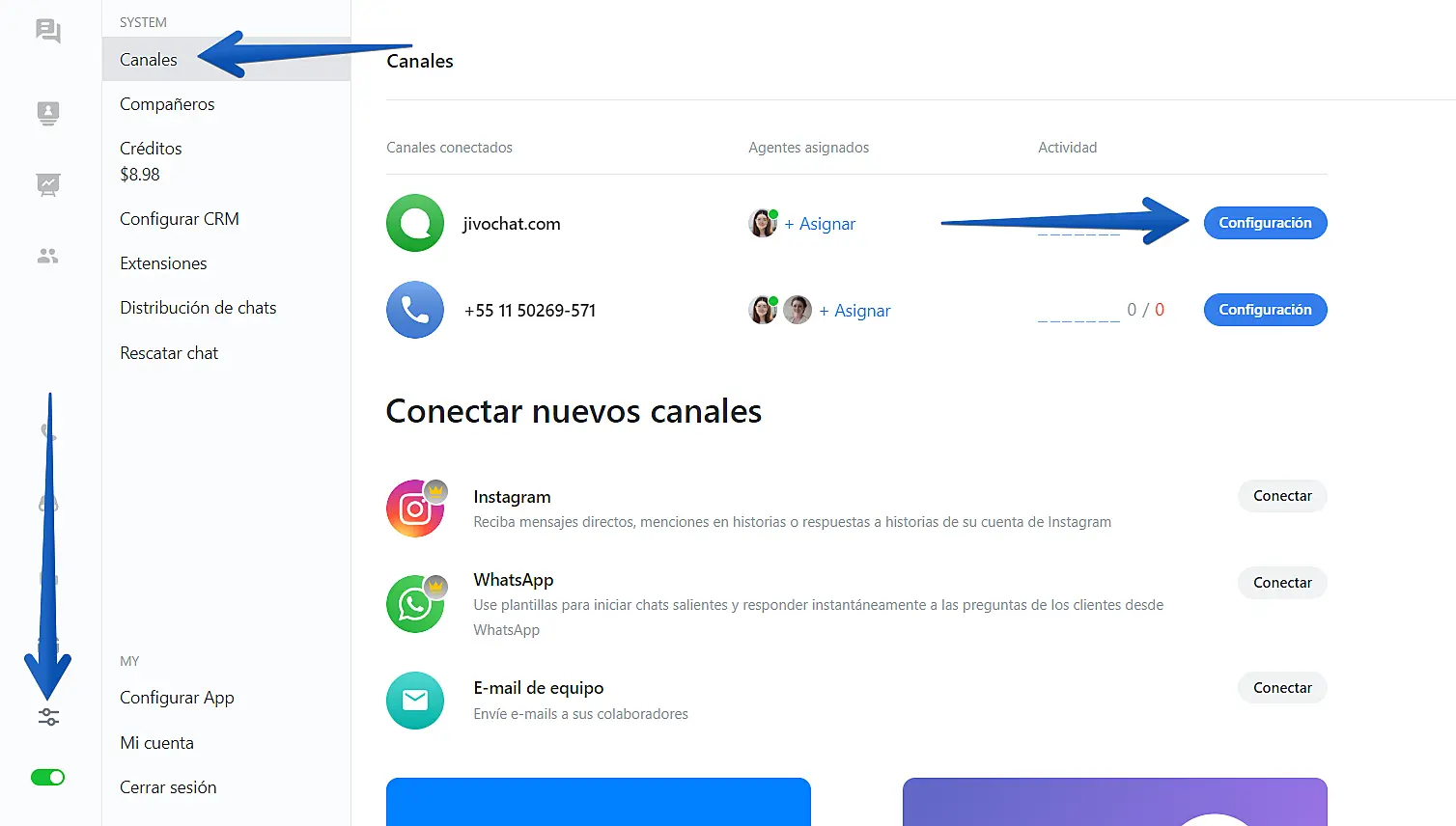Click the WhatsApp channel logo
Viewport: 1456px width, 826px height.
tap(415, 604)
